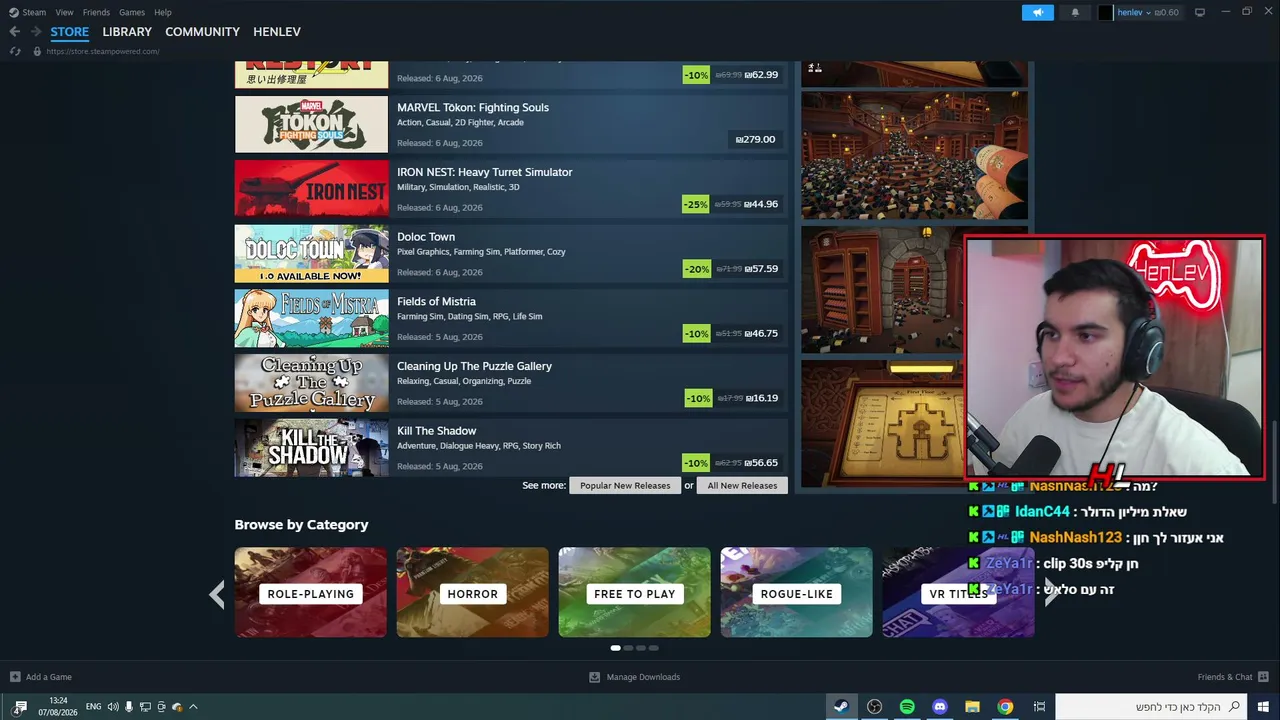Switch to the STORE tab
Viewport: 1280px width, 720px height.
pyautogui.click(x=70, y=32)
